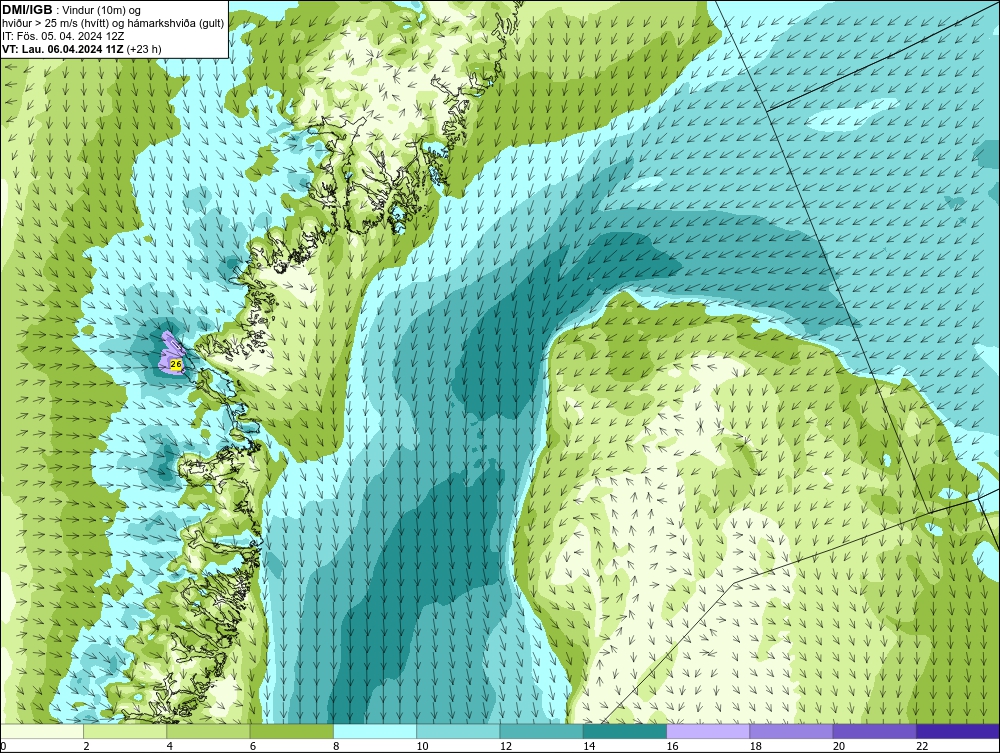Click the scale label '6'
Viewport: 1000px width, 753px height.
pyautogui.click(x=253, y=747)
